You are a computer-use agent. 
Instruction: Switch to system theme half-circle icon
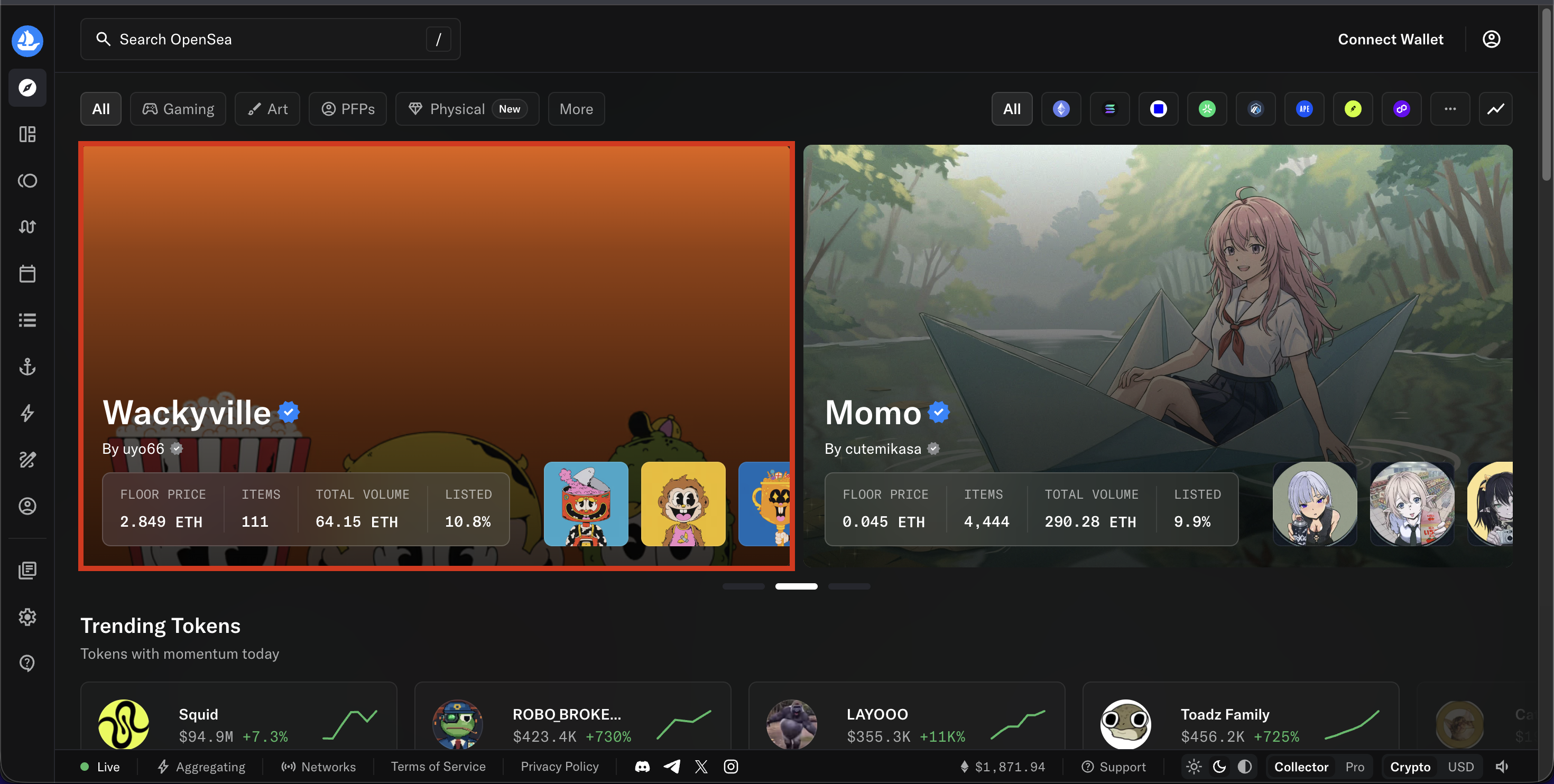1245,767
